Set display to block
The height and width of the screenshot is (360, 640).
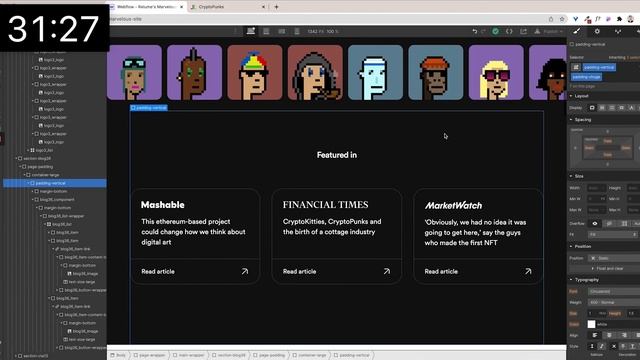592,108
